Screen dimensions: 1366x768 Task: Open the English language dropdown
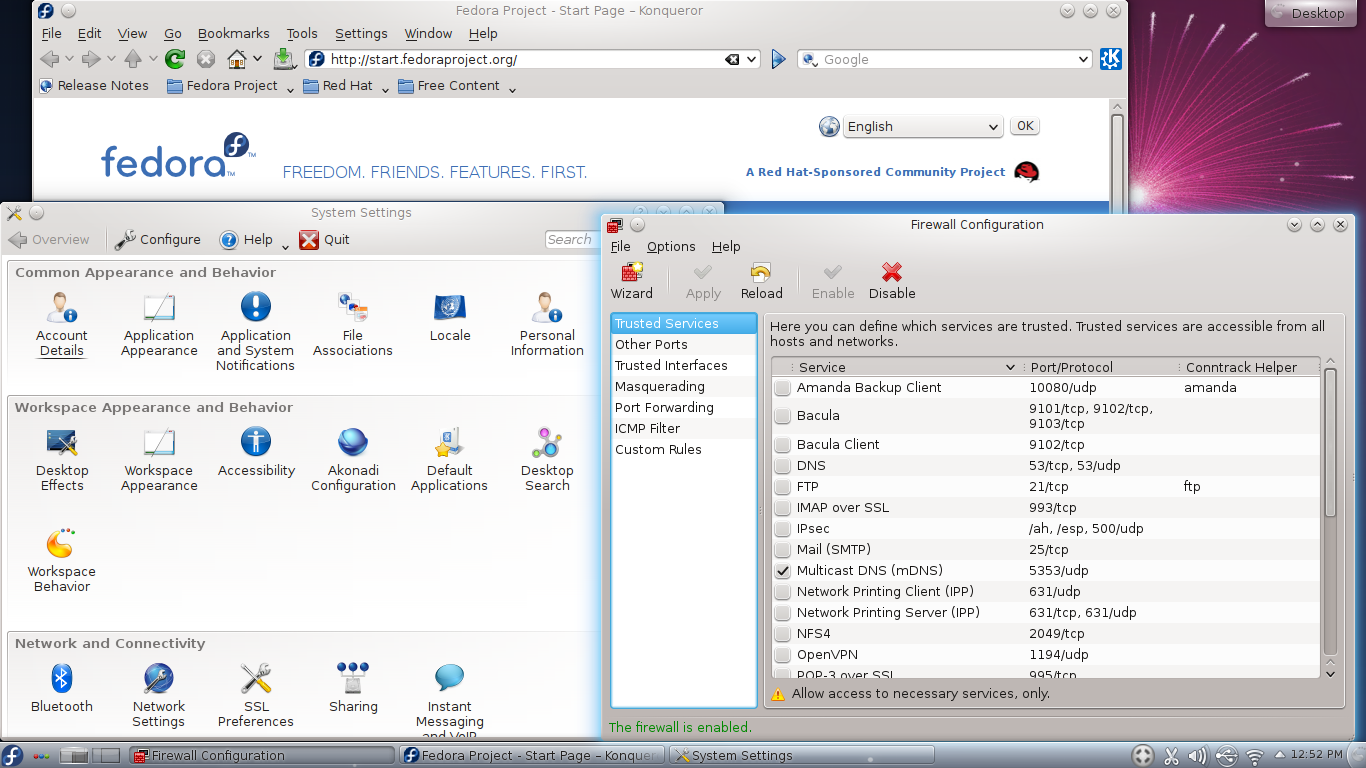point(922,127)
